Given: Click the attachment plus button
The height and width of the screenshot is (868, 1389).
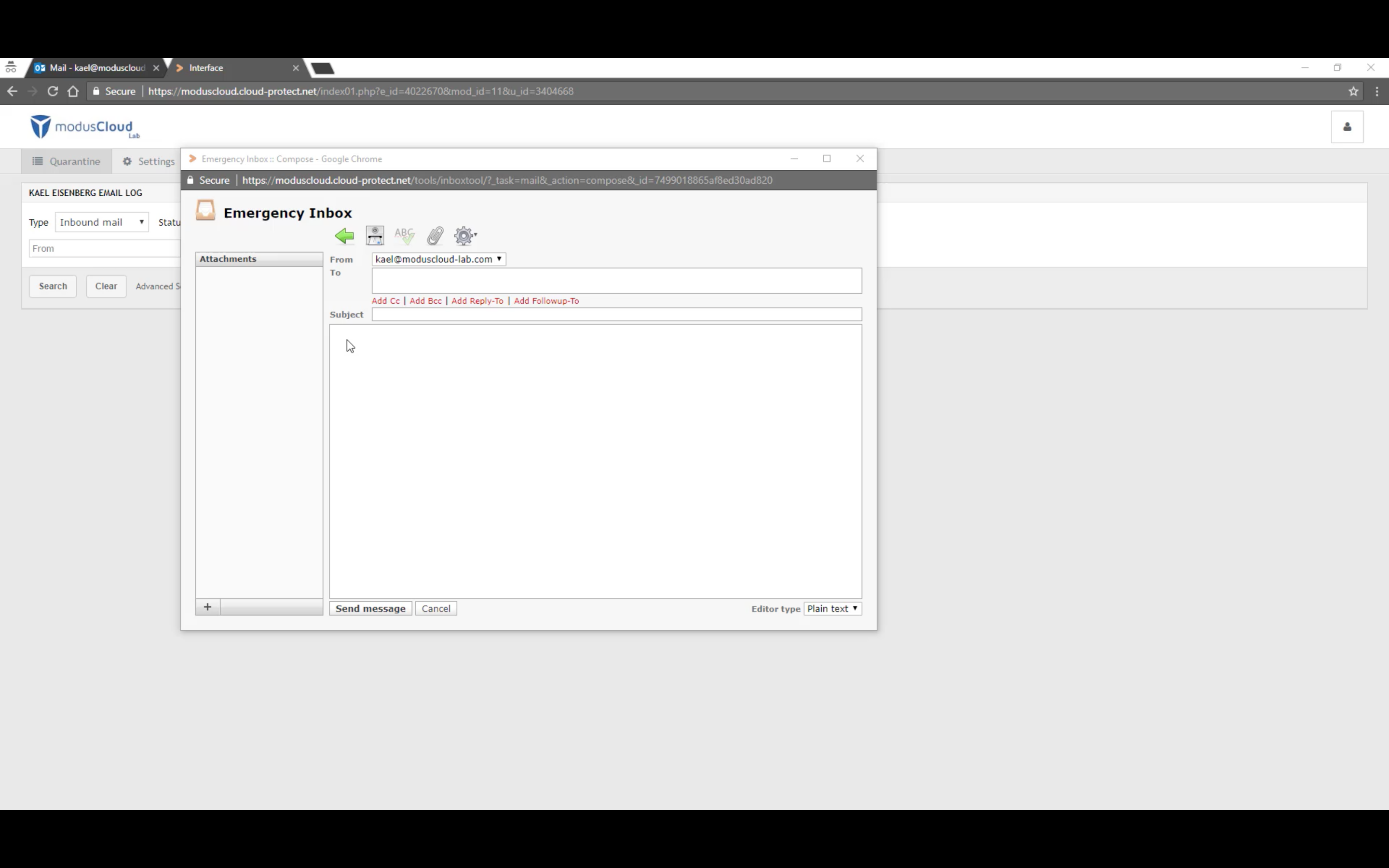Looking at the screenshot, I should click(207, 607).
